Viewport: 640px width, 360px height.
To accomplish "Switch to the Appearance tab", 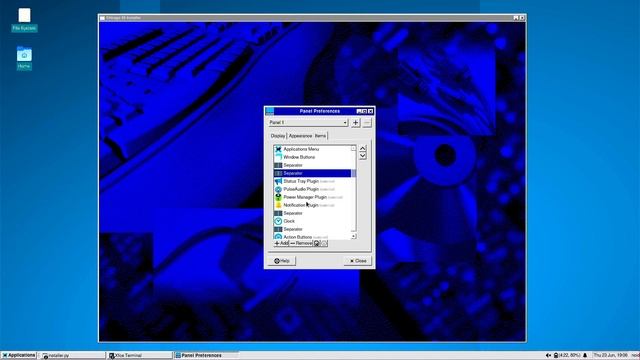I will 300,136.
